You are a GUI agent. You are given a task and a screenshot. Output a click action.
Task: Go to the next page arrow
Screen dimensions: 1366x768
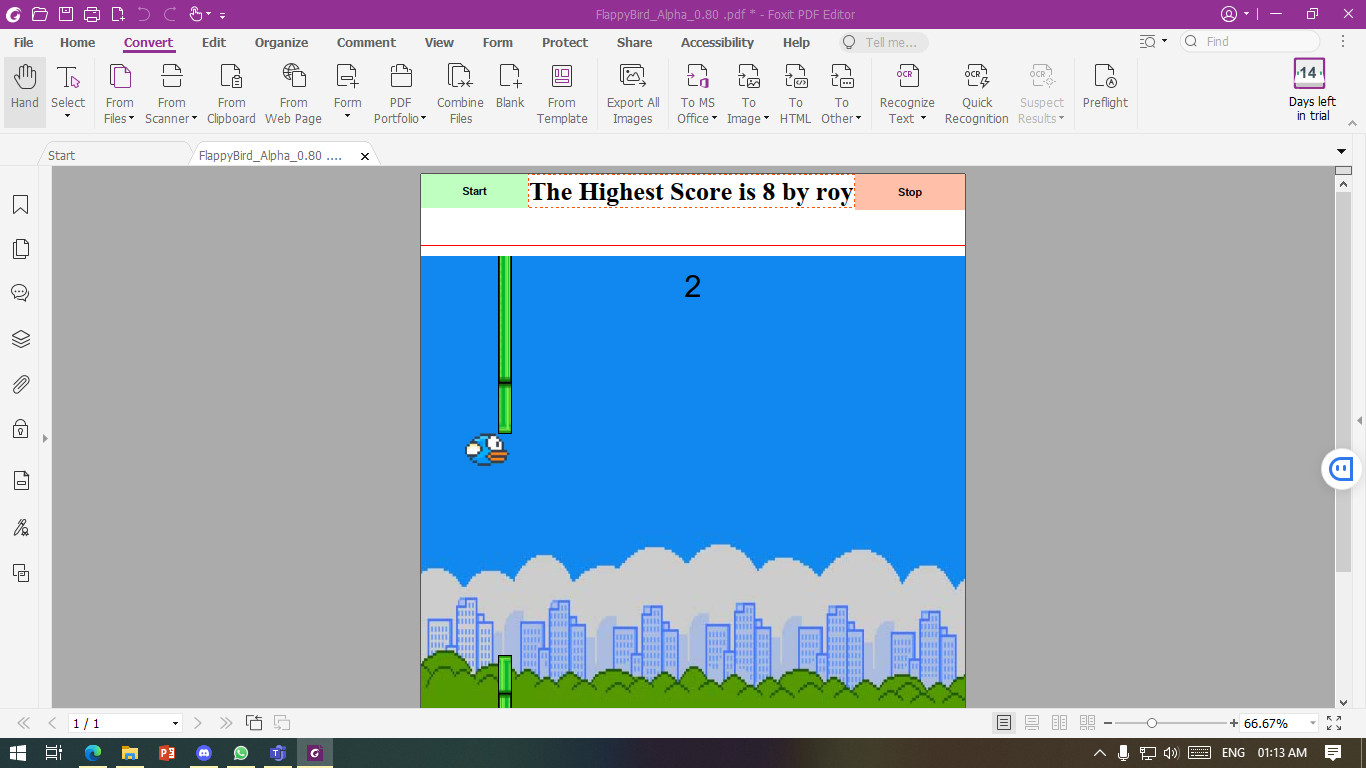(198, 723)
